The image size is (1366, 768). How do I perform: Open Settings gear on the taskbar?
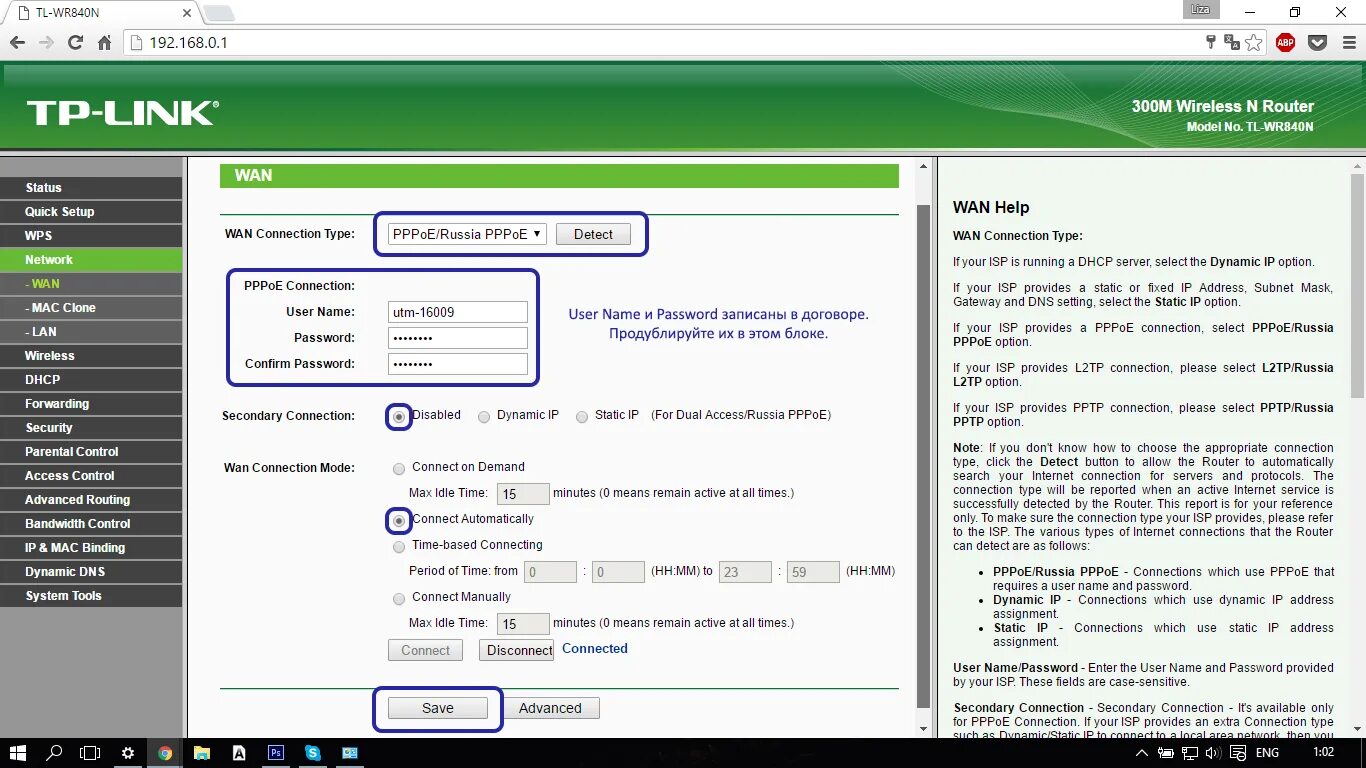click(x=127, y=753)
